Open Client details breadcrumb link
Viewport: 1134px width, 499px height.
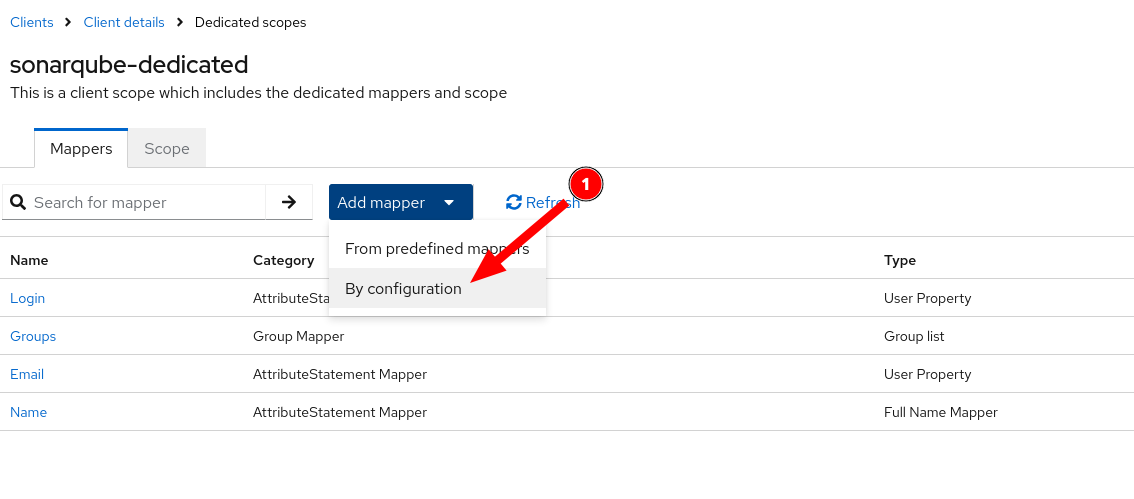click(124, 22)
